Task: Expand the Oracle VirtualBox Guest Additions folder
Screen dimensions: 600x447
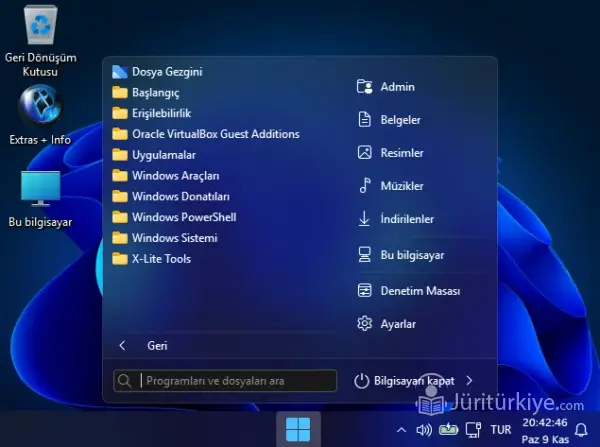Action: click(215, 134)
